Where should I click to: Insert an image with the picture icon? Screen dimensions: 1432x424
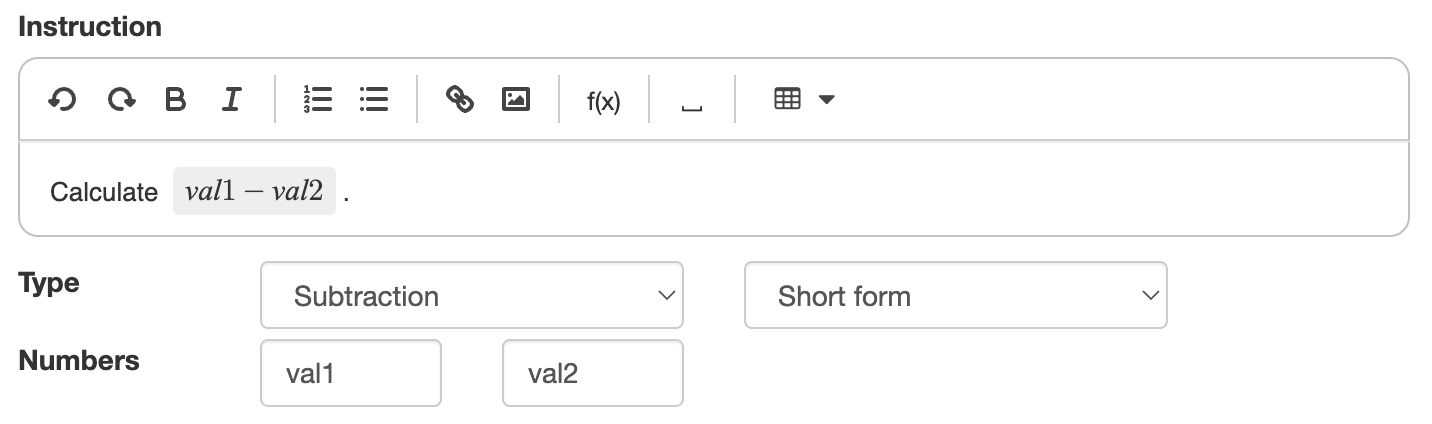click(x=515, y=100)
